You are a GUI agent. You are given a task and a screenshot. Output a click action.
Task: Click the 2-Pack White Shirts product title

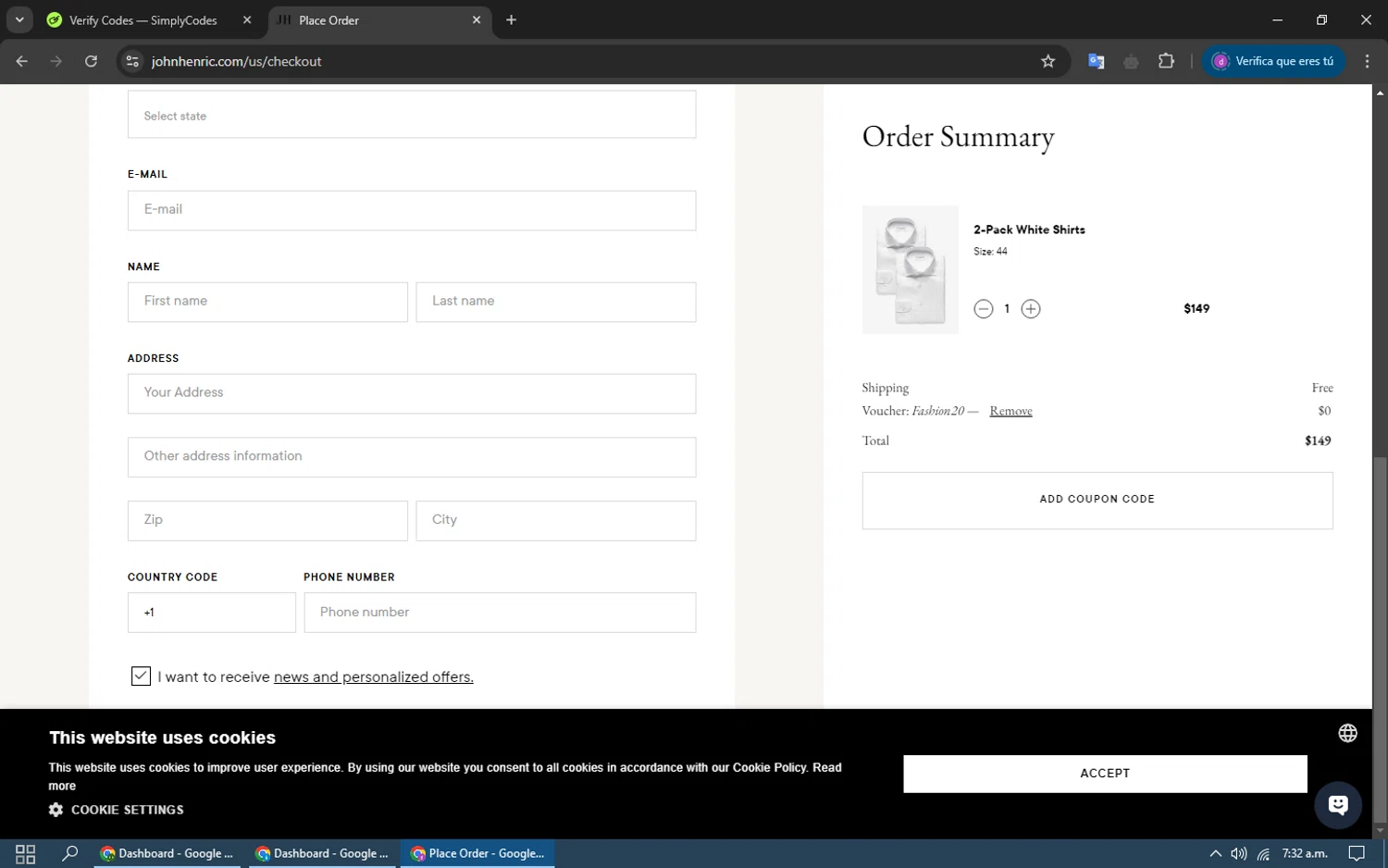click(x=1029, y=229)
